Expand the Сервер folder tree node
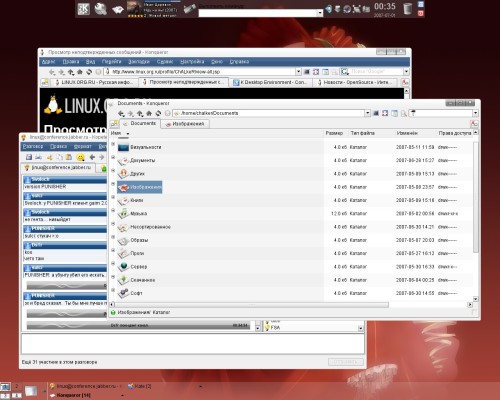 (113, 264)
